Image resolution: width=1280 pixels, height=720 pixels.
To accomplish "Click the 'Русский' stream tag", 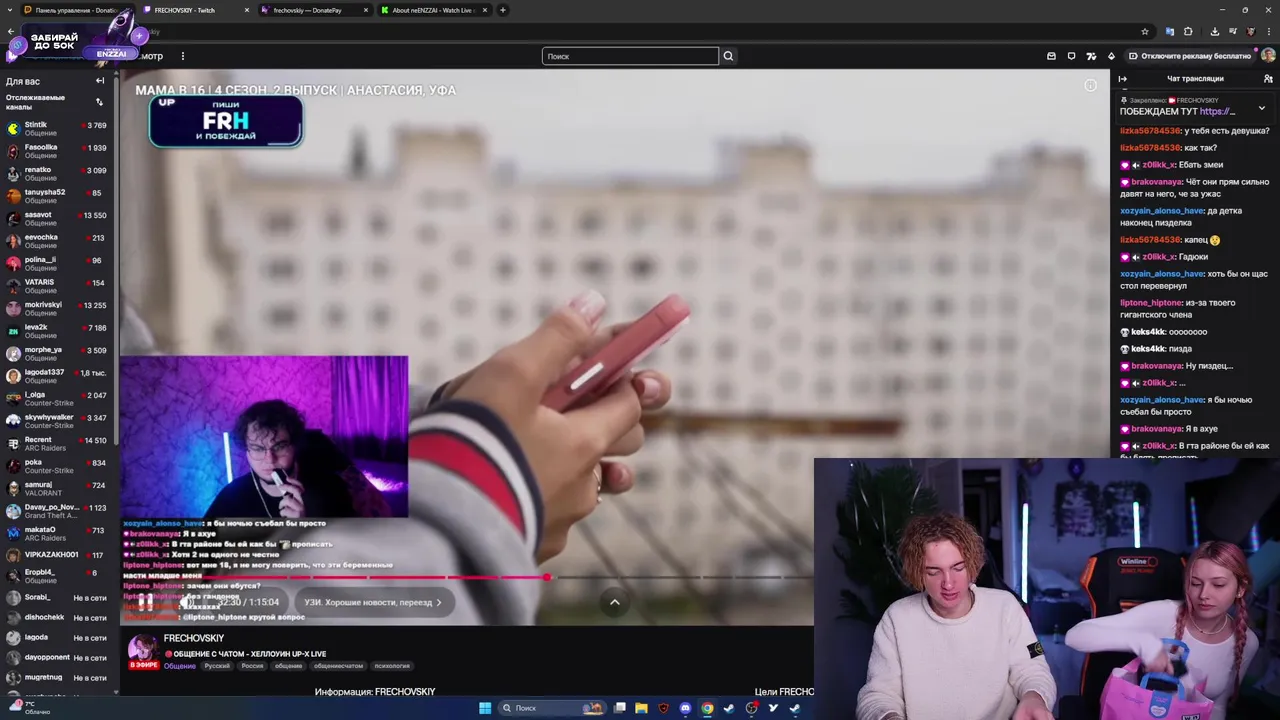I will (x=217, y=666).
